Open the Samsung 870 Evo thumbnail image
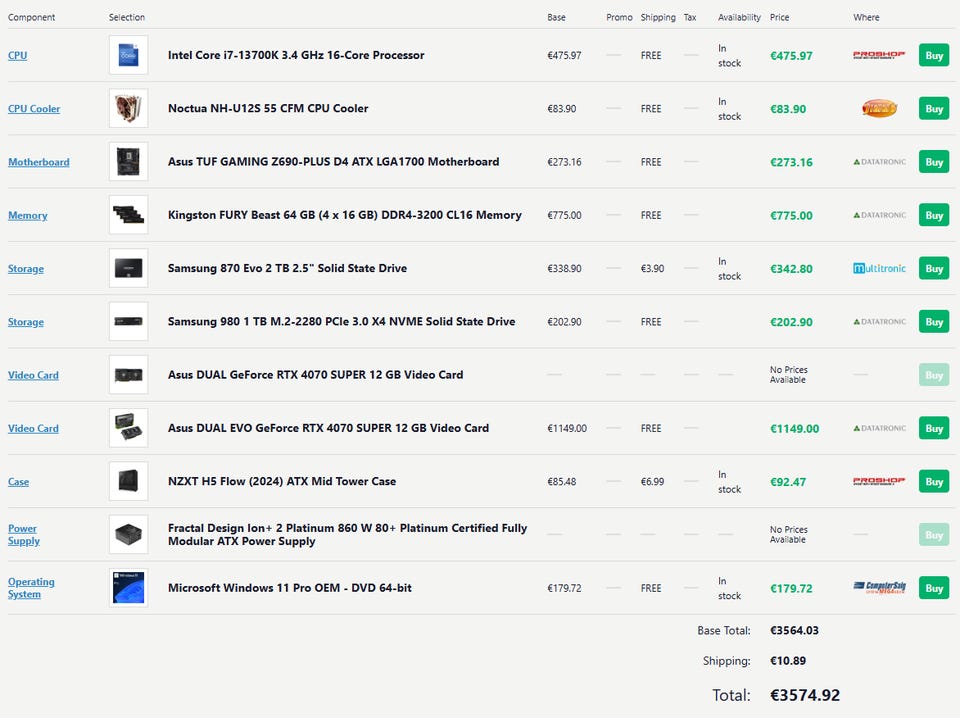960x718 pixels. coord(129,268)
